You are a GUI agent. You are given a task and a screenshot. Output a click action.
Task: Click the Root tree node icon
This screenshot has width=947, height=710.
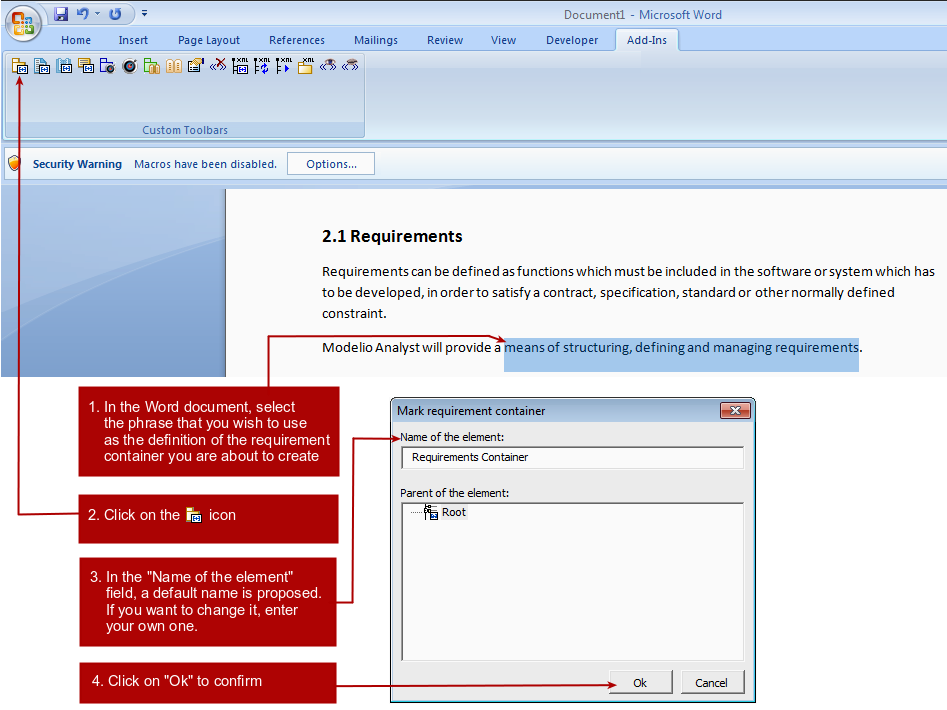pos(431,513)
